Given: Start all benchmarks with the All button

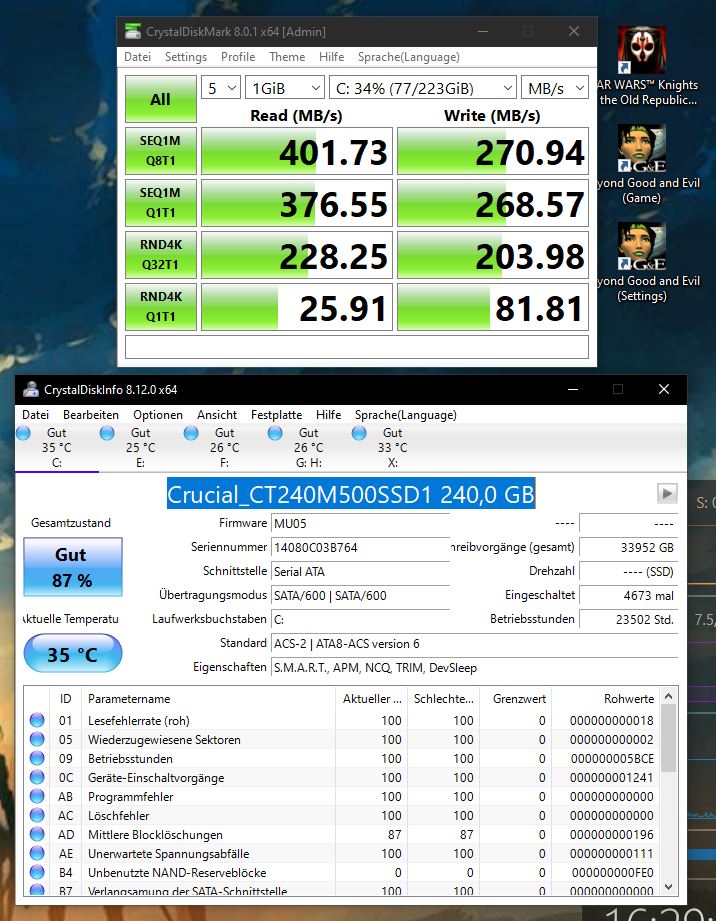Looking at the screenshot, I should coord(160,99).
